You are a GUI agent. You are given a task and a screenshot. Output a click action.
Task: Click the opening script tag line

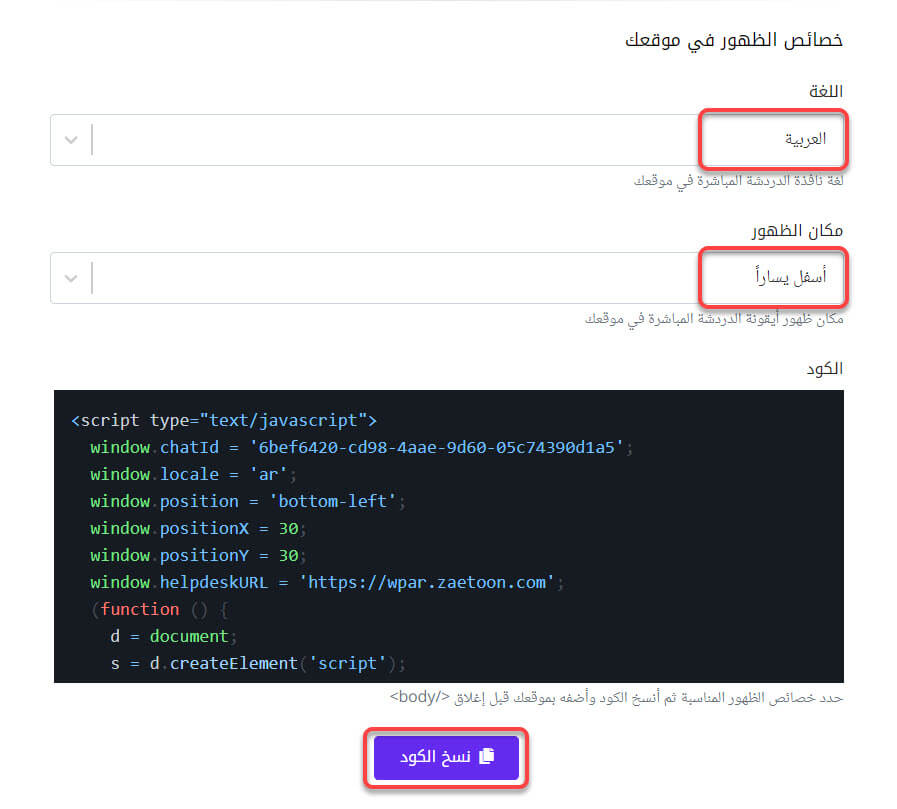(x=223, y=420)
